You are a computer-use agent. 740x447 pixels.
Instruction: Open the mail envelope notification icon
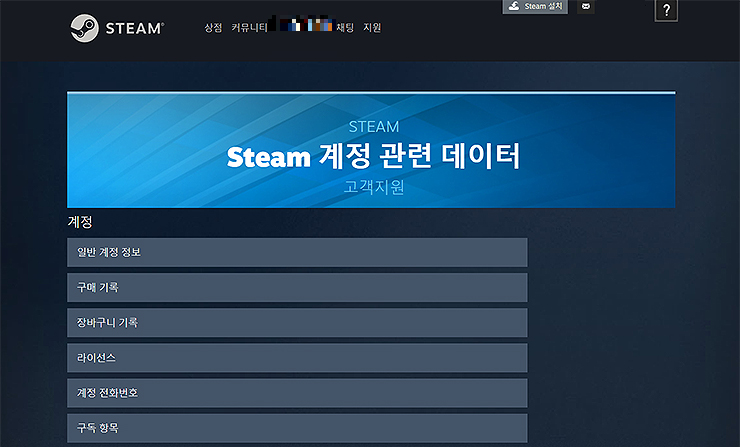(586, 7)
